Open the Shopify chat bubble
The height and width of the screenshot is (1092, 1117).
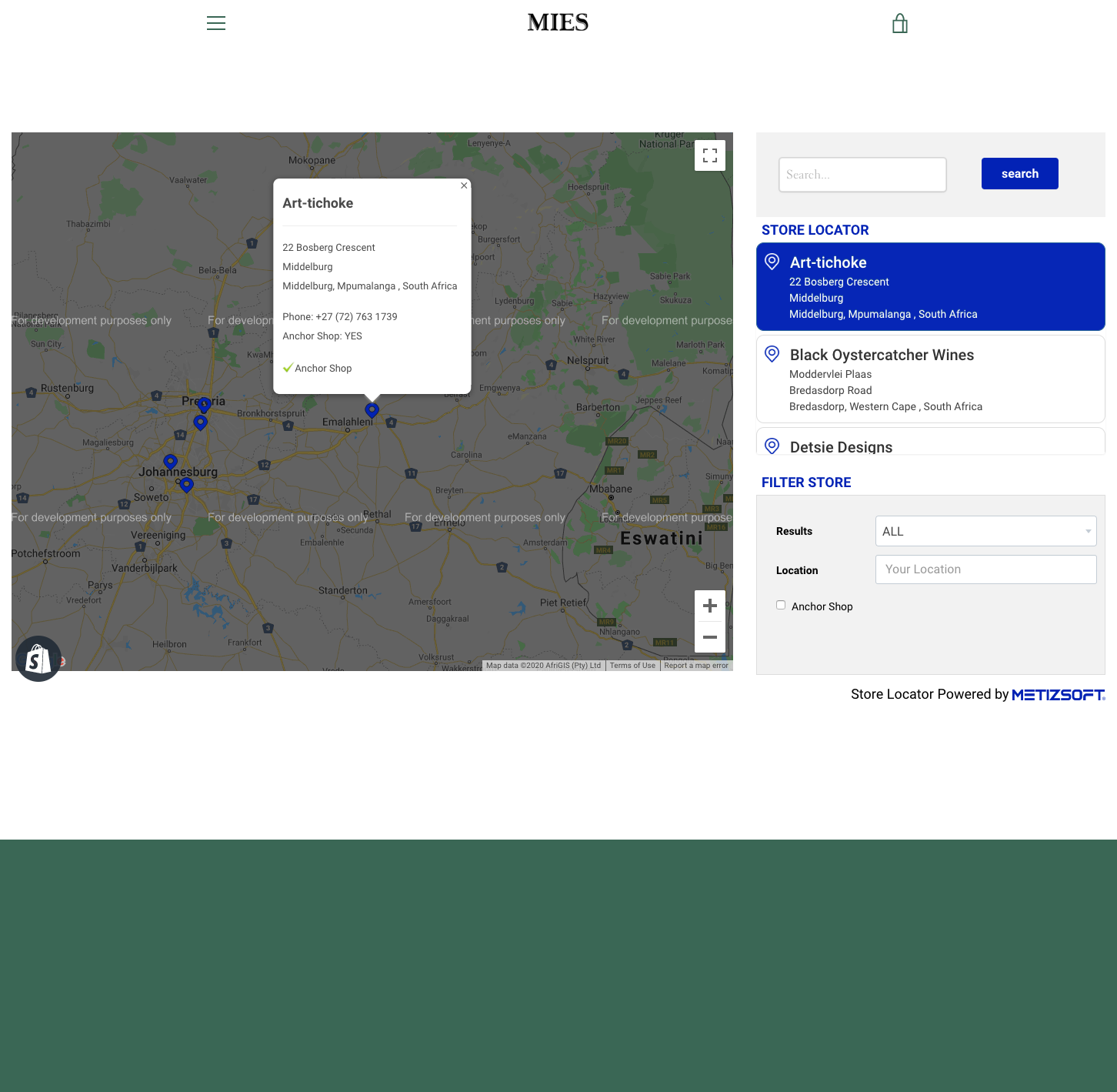[x=38, y=659]
